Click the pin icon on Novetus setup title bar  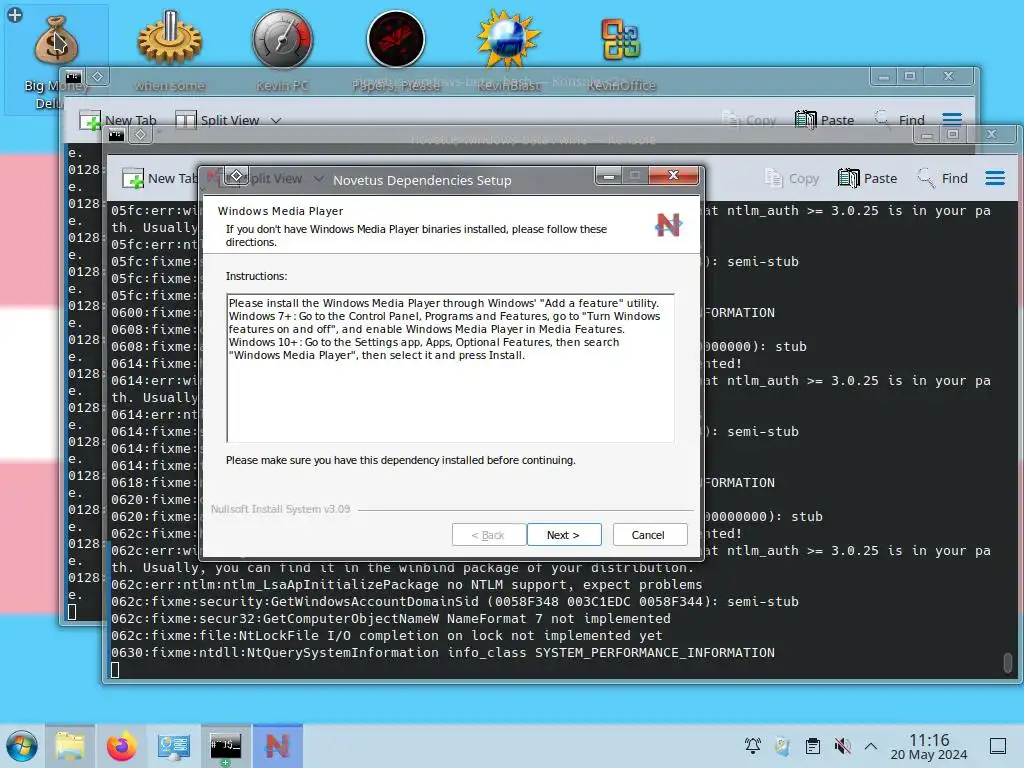pos(236,175)
